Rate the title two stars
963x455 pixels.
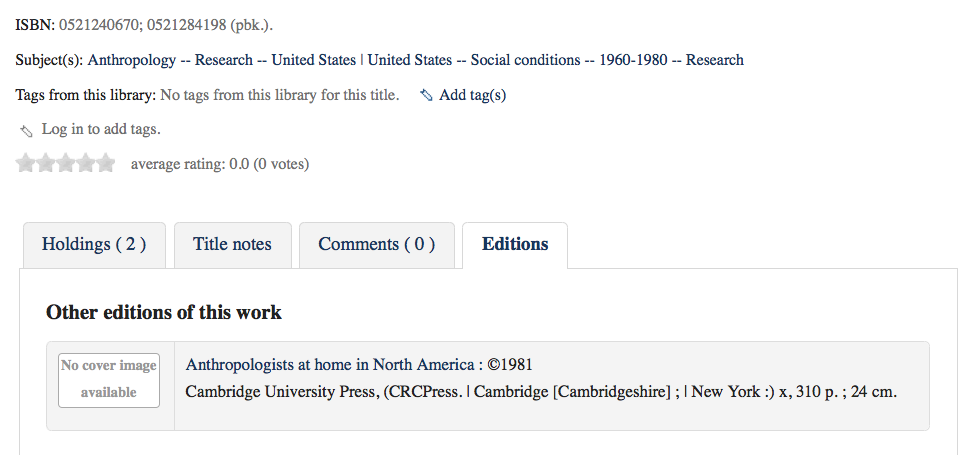pyautogui.click(x=46, y=164)
